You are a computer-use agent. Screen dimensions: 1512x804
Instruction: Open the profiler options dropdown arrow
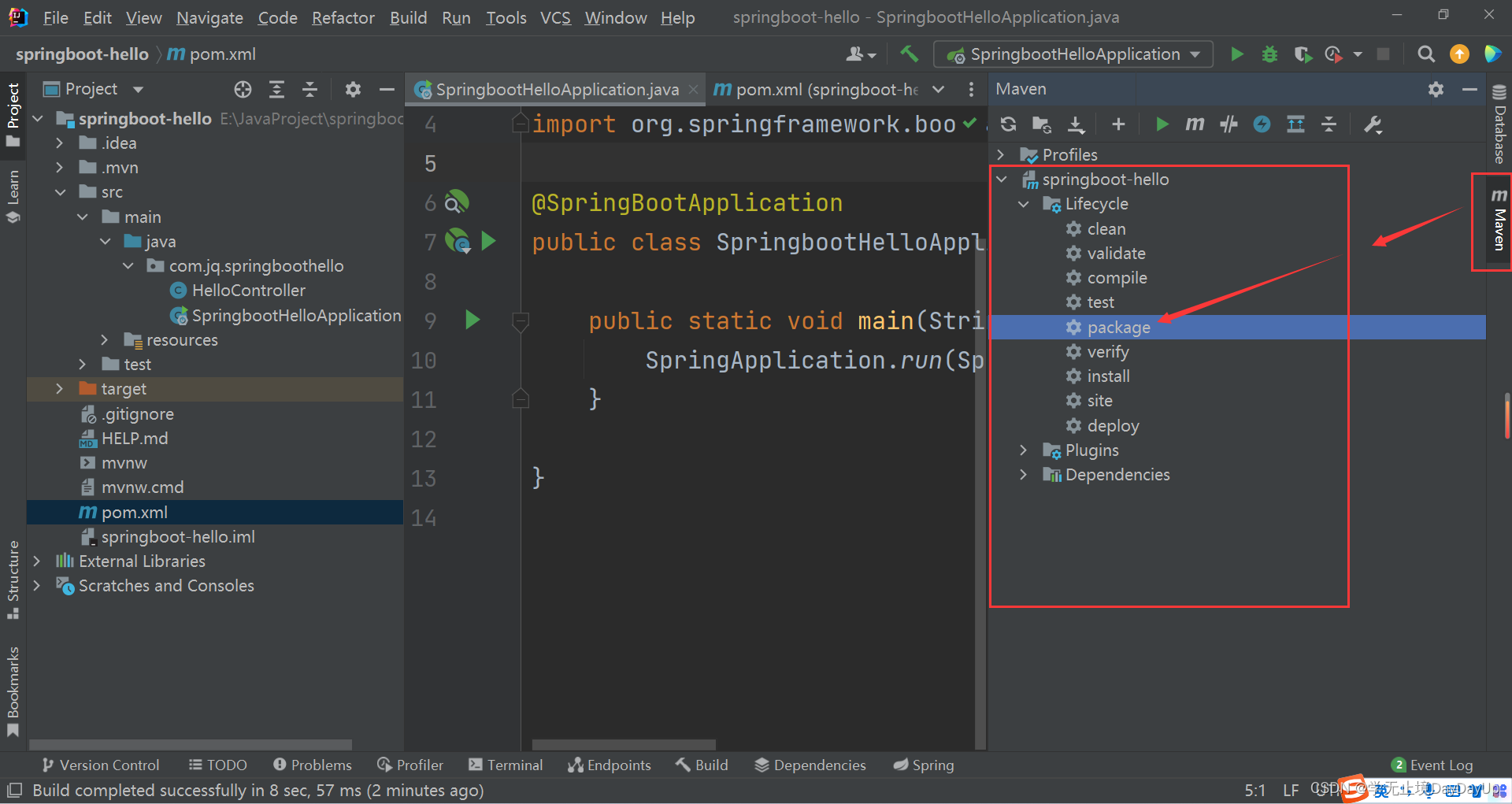pyautogui.click(x=1358, y=54)
